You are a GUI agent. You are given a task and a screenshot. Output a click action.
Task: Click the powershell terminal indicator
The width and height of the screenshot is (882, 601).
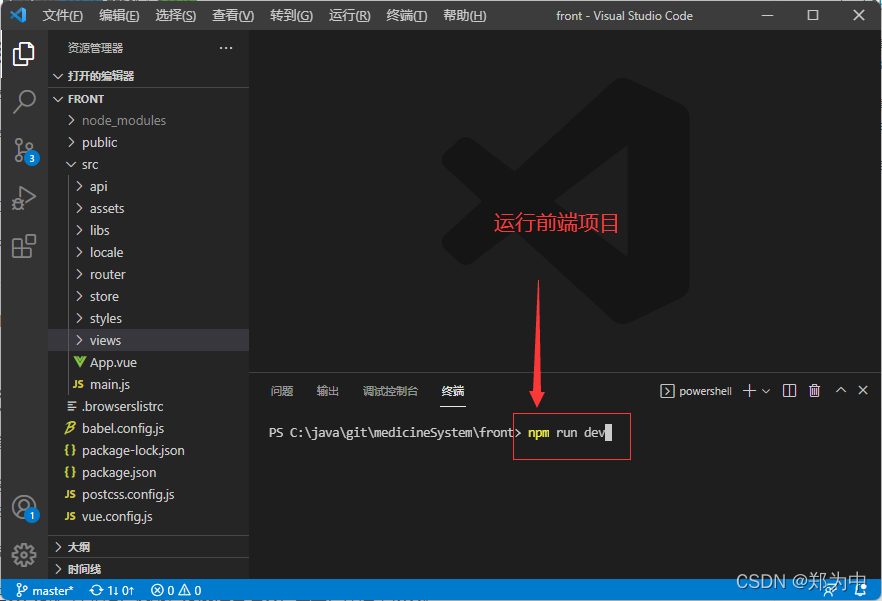696,391
